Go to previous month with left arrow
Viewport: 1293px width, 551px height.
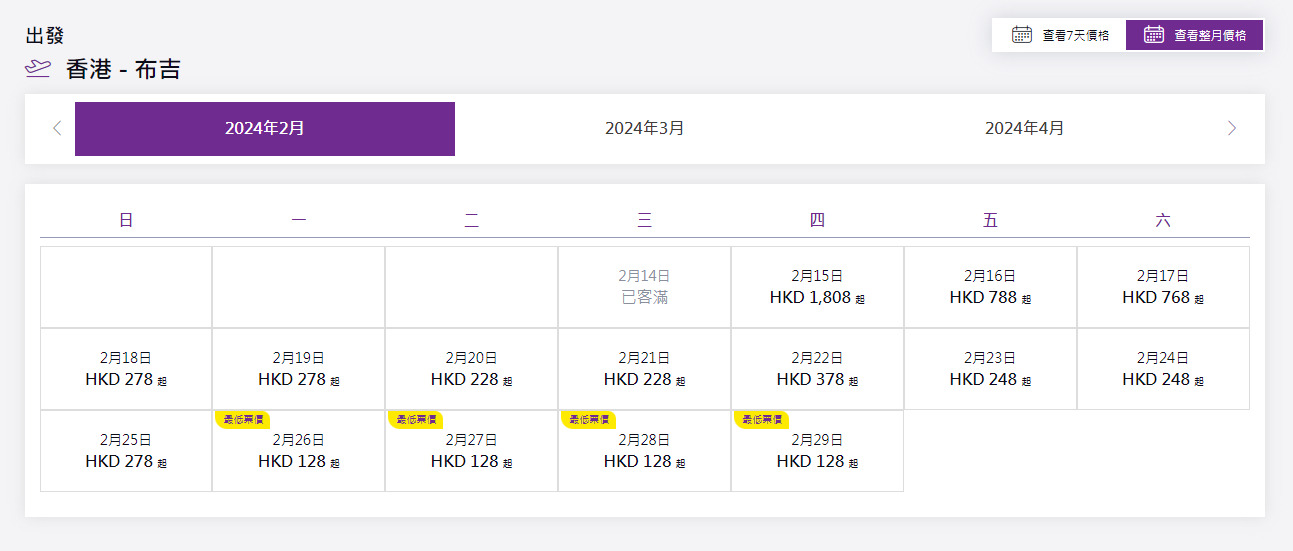click(57, 128)
